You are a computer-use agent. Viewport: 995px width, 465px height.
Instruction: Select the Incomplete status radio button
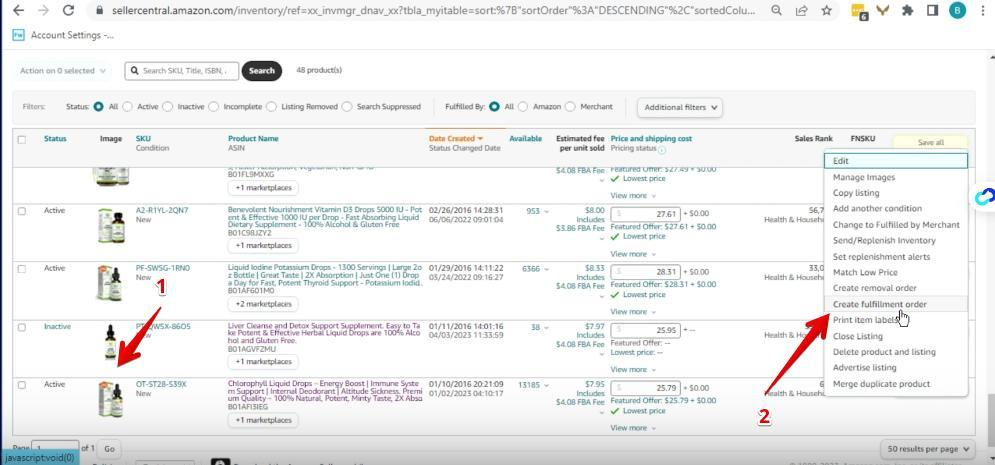213,107
